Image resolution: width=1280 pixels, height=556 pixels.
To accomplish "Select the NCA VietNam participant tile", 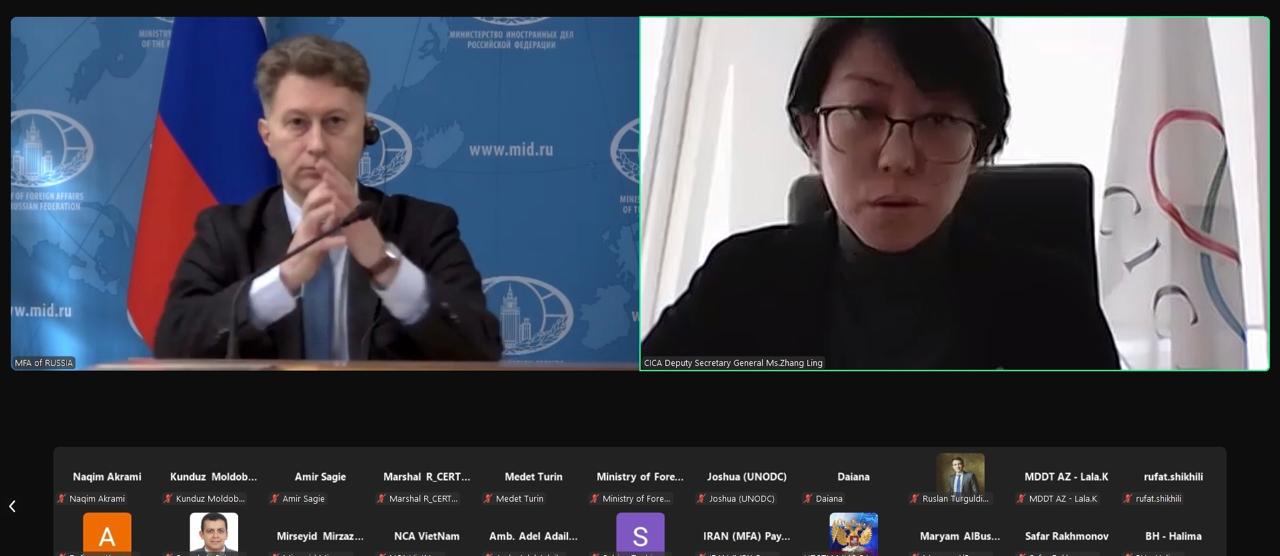I will coord(427,537).
